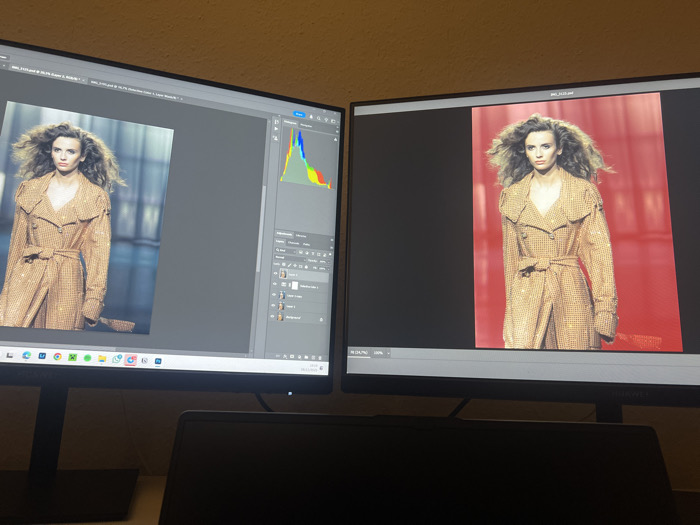Hide the Background layer via its eye icon
This screenshot has width=700, height=525.
click(x=272, y=317)
